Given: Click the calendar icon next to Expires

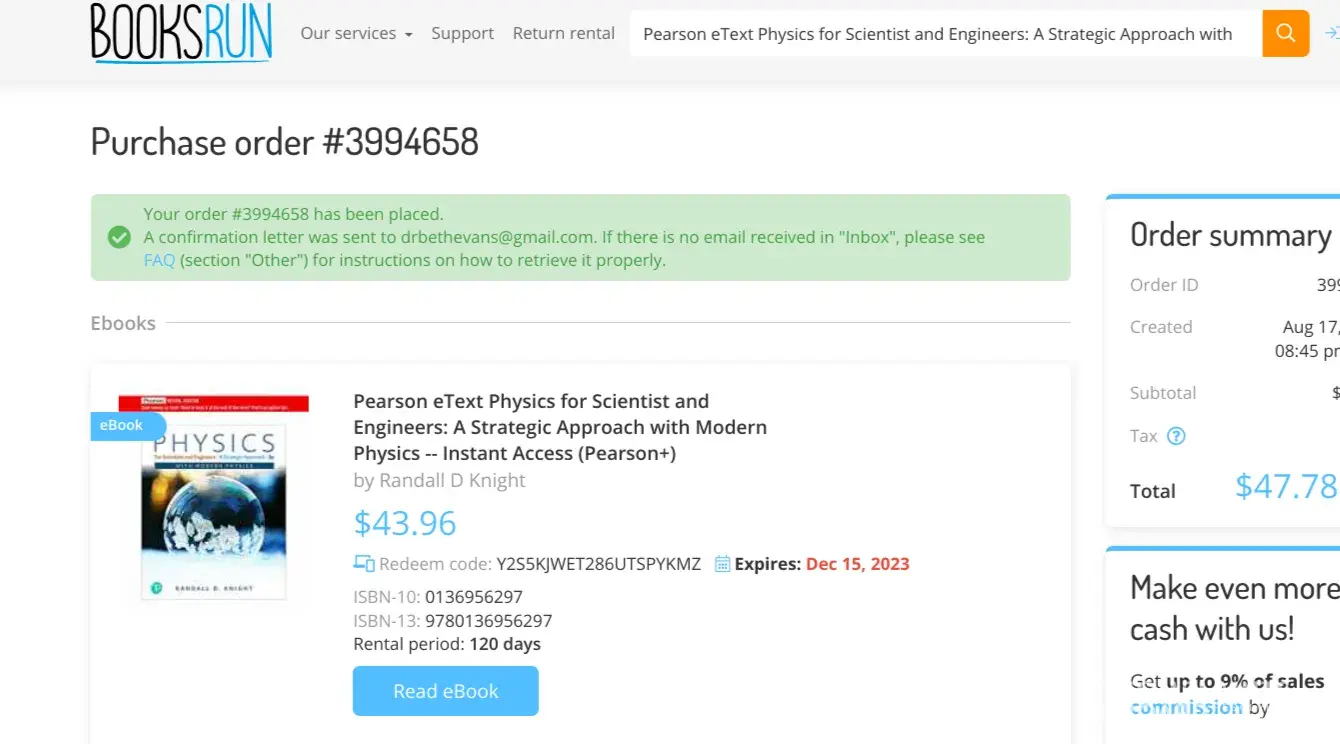Looking at the screenshot, I should [722, 564].
